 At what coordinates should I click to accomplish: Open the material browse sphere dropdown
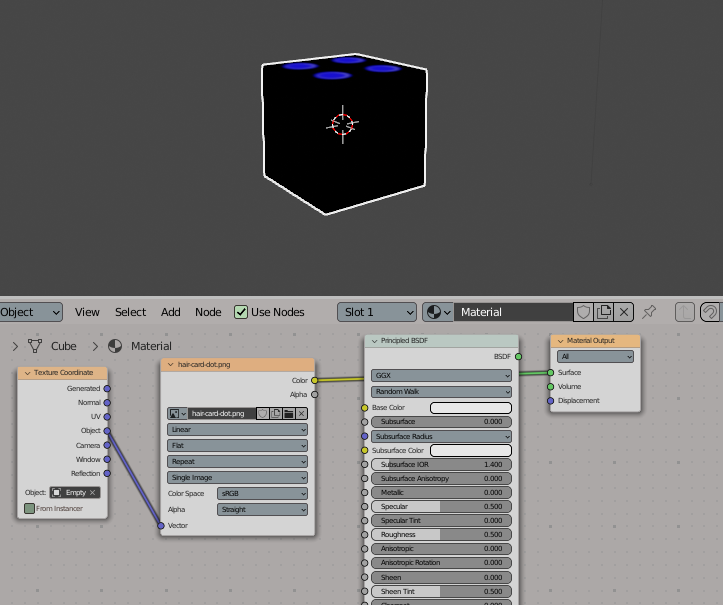click(x=438, y=312)
